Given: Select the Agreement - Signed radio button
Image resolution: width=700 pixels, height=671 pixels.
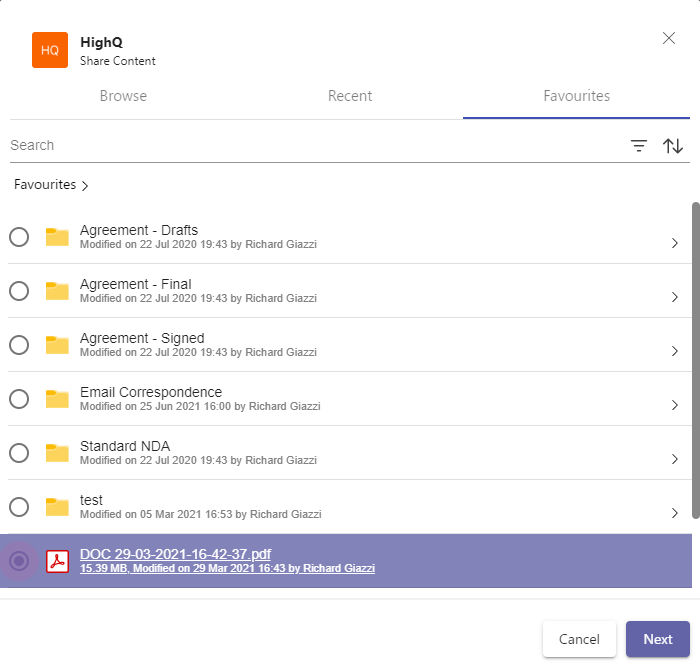Looking at the screenshot, I should 19,345.
